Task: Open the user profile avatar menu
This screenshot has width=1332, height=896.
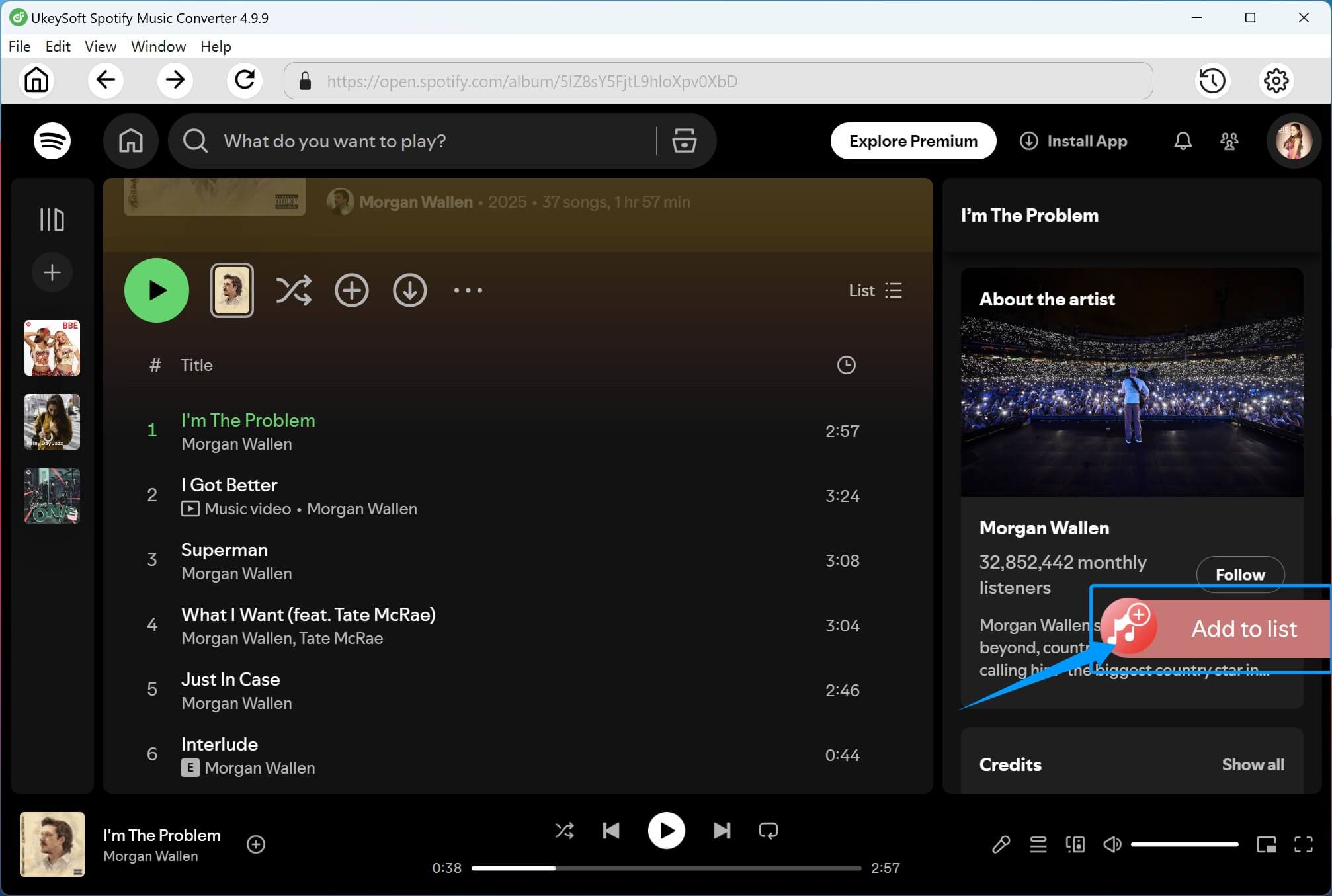Action: (1293, 141)
